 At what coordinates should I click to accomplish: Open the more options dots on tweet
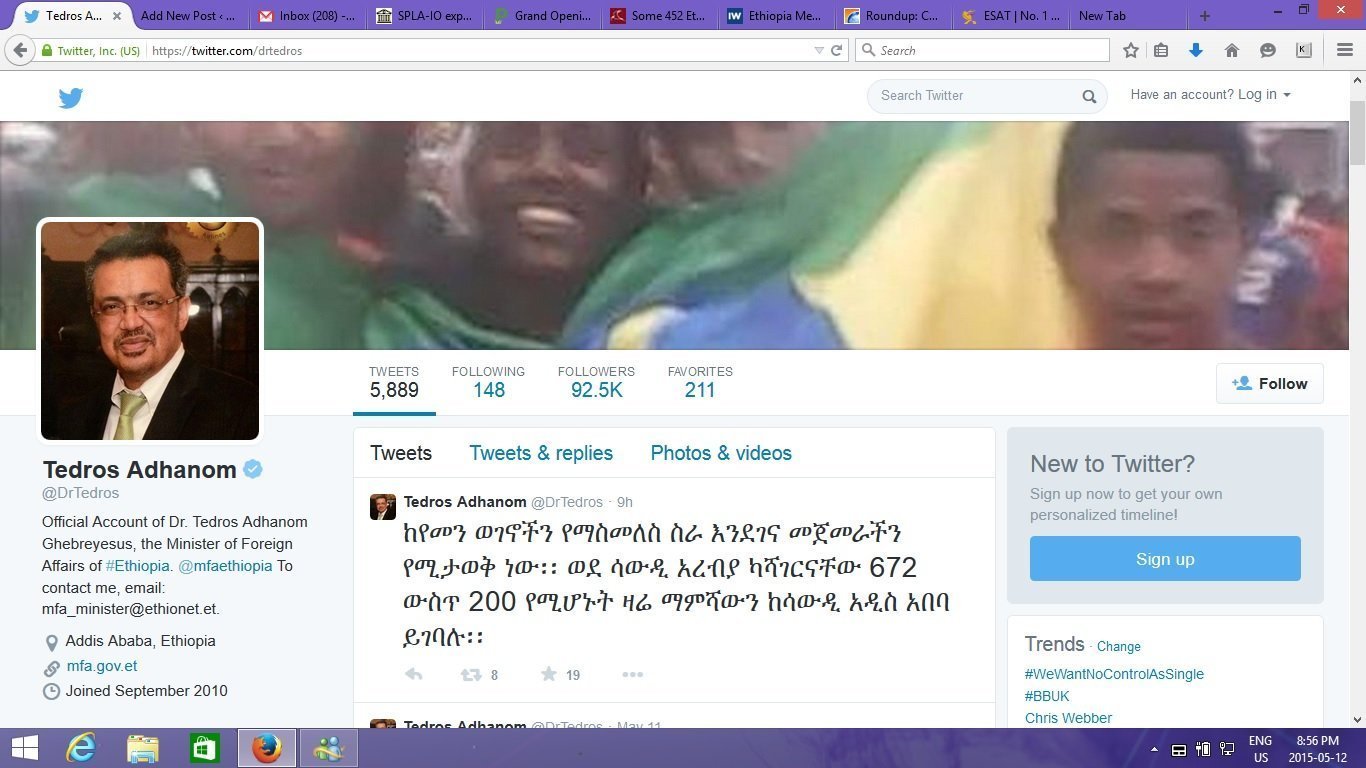coord(632,675)
